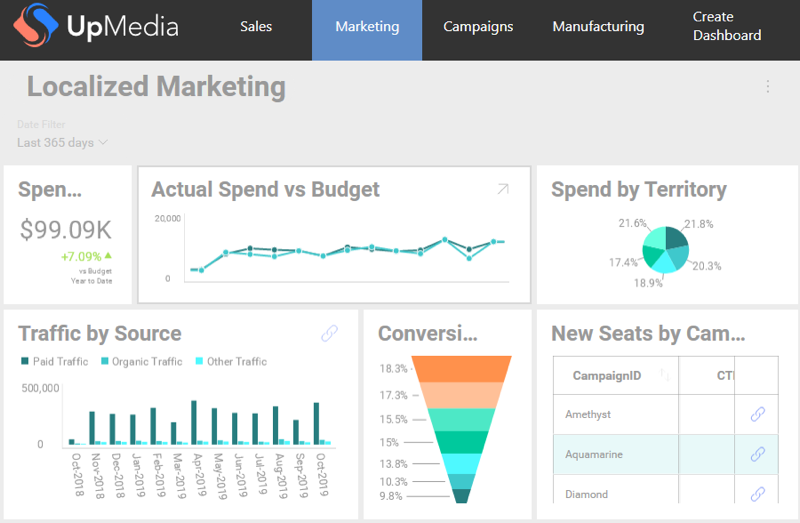Click the link icon in Aquamarine row

point(758,454)
